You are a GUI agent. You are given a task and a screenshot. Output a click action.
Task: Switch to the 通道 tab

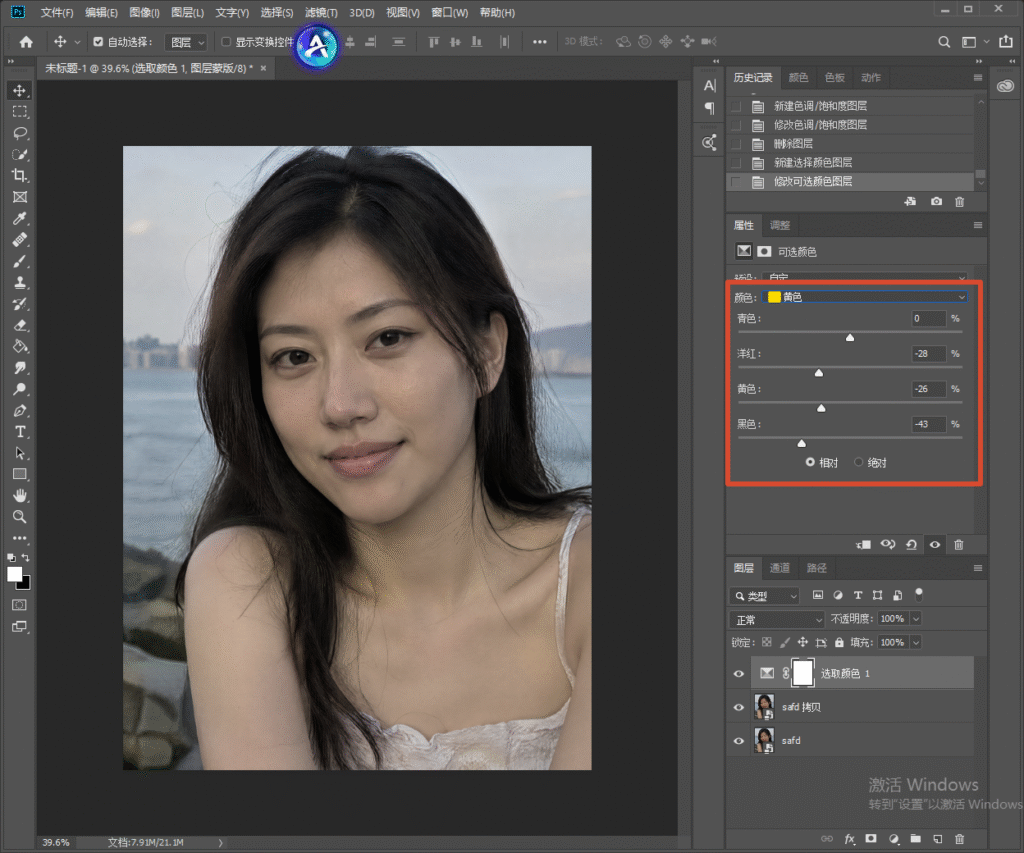(779, 568)
